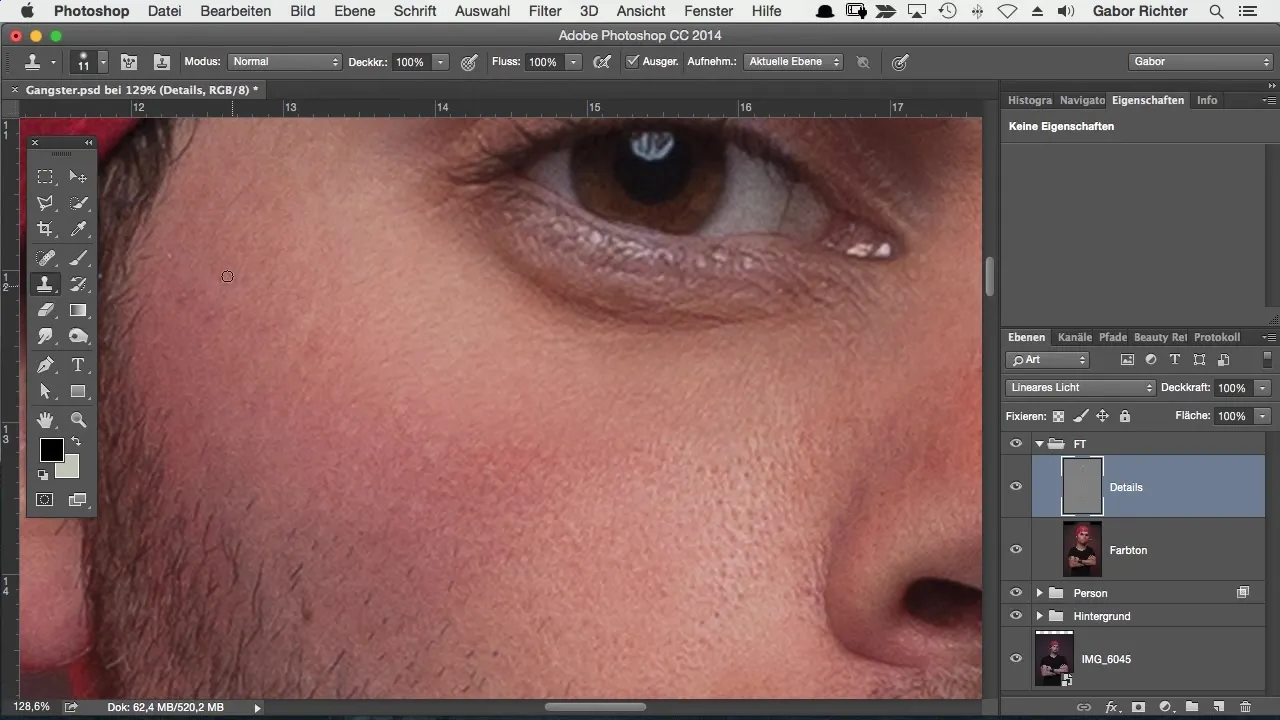Viewport: 1280px width, 720px height.
Task: Create a new layer
Action: coord(1219,707)
